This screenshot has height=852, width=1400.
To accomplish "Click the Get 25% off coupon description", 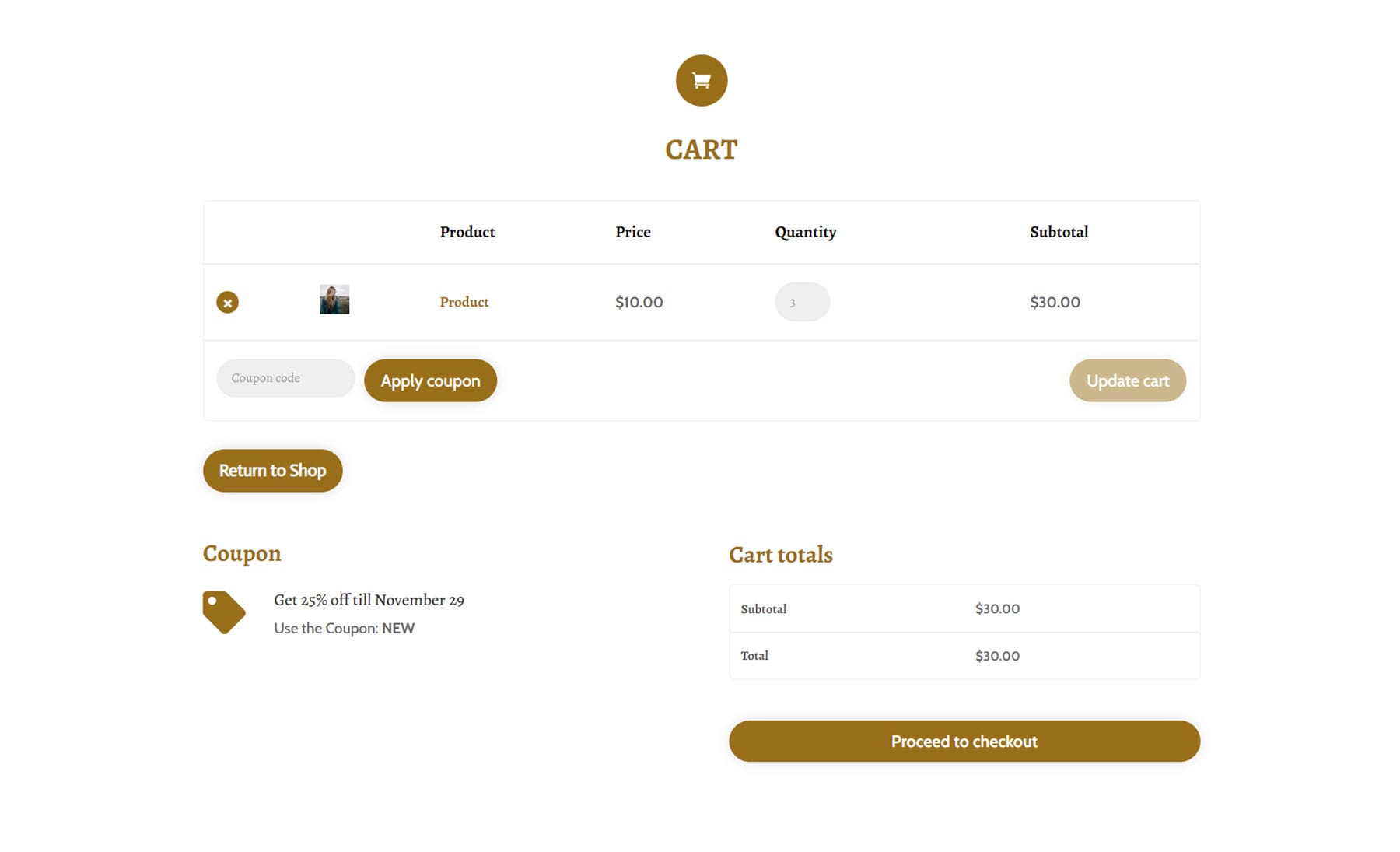I will coord(369,600).
